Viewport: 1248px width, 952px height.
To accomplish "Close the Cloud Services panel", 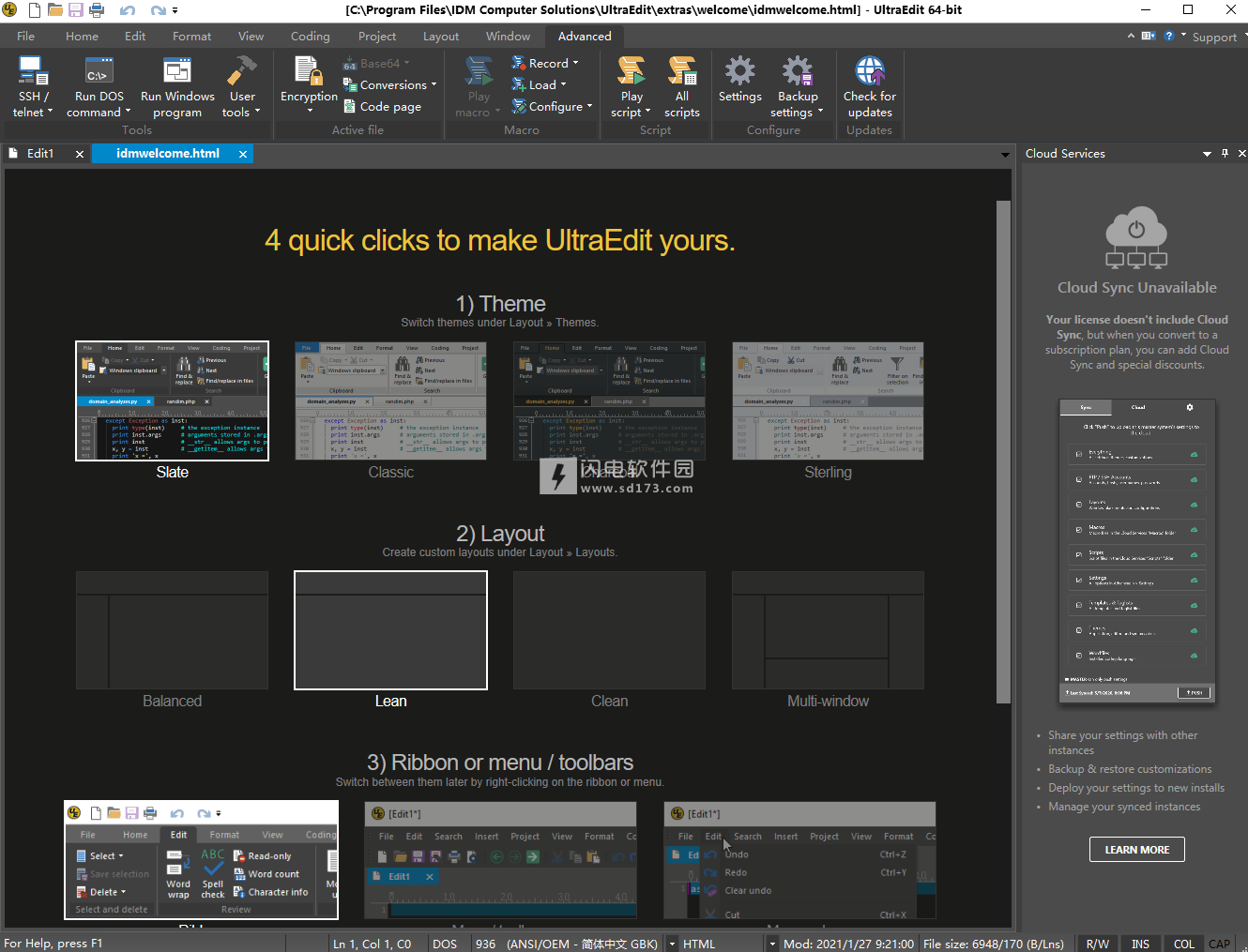I will (1241, 153).
